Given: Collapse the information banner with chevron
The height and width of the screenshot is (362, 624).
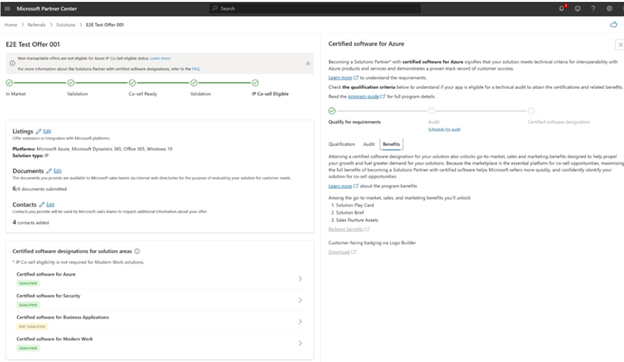Looking at the screenshot, I should tap(308, 64).
